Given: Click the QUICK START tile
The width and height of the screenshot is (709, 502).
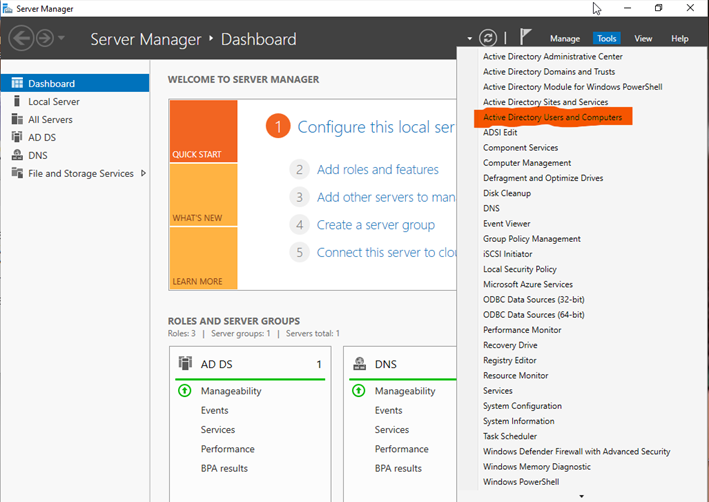Looking at the screenshot, I should pyautogui.click(x=203, y=131).
